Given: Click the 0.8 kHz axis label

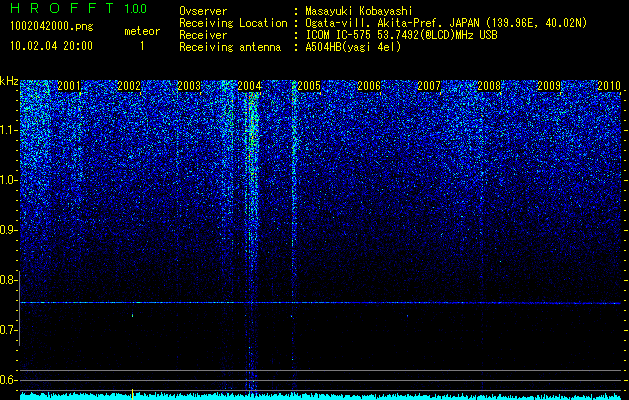Looking at the screenshot, I should 8,280.
